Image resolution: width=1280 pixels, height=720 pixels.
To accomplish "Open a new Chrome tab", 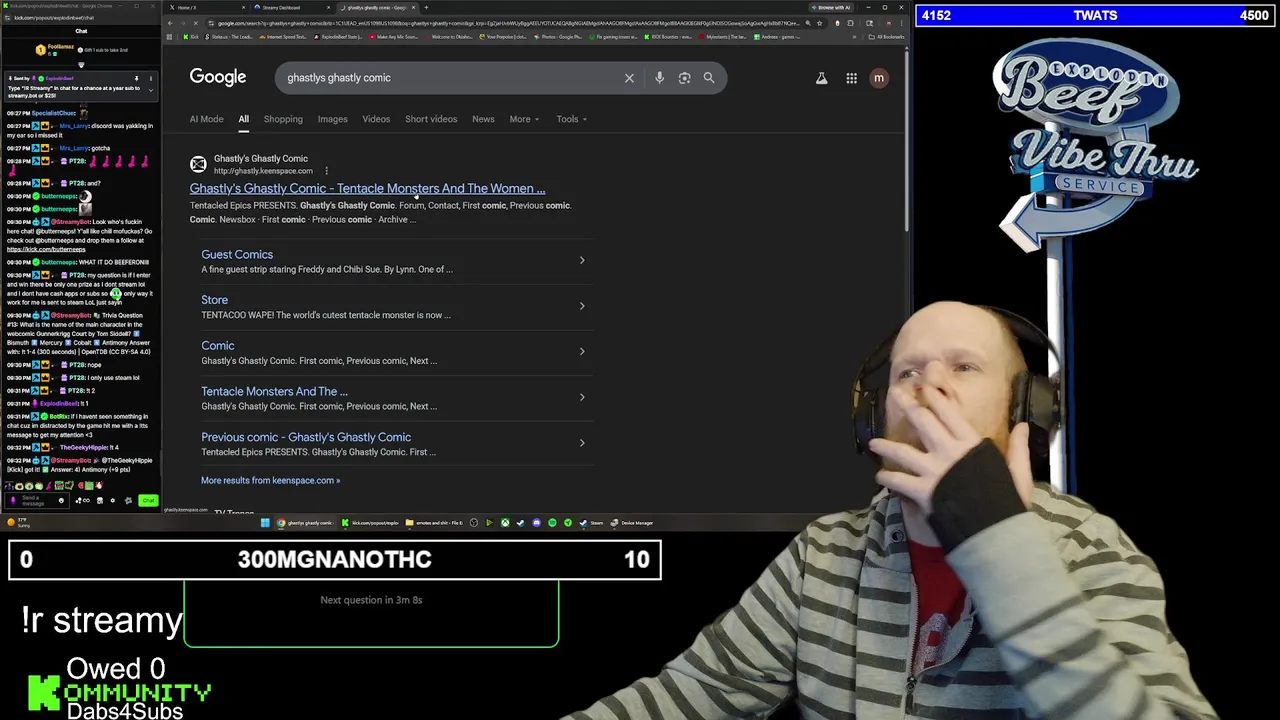I will pyautogui.click(x=426, y=8).
